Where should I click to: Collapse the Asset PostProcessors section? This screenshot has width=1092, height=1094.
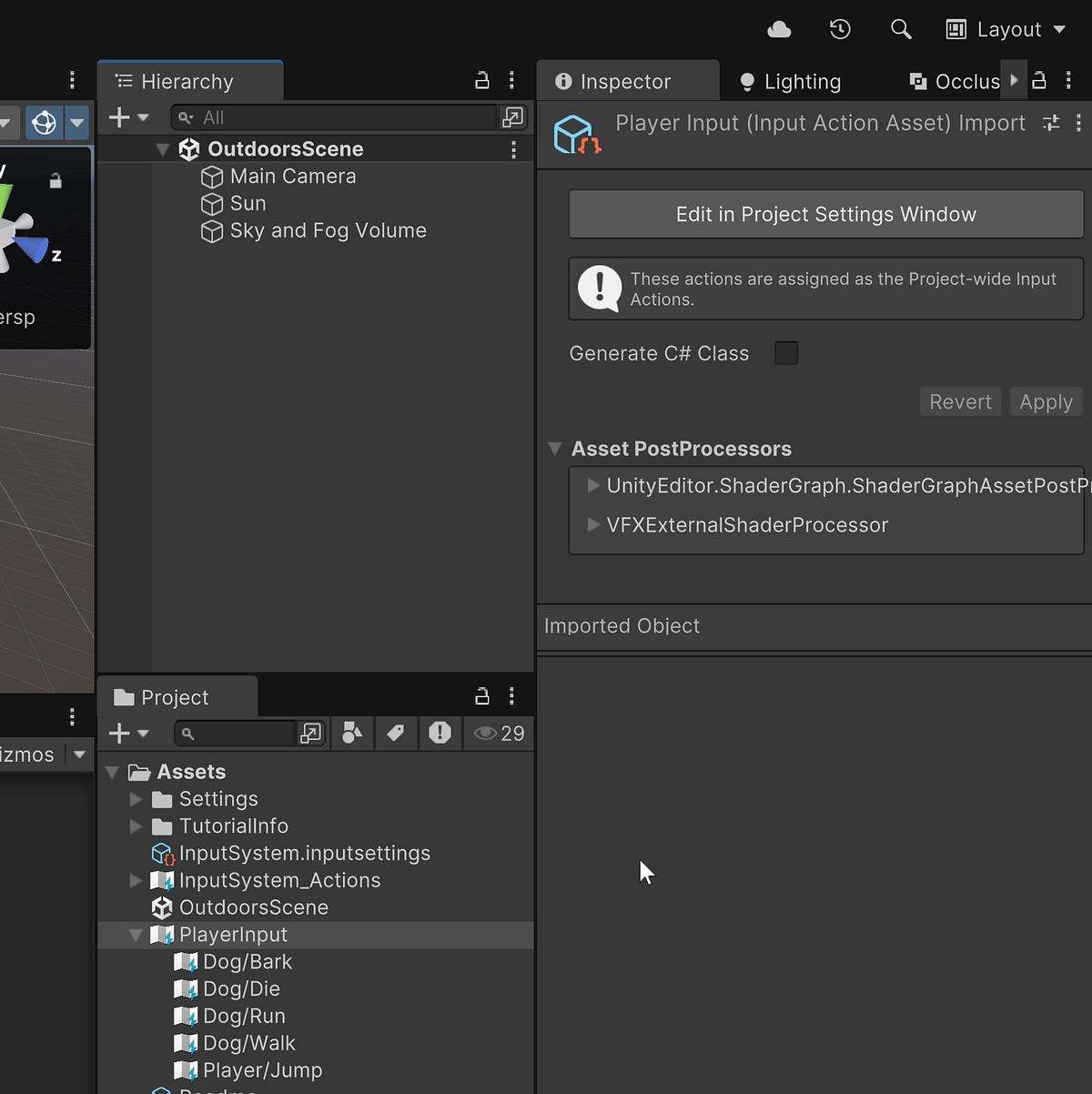pos(555,448)
